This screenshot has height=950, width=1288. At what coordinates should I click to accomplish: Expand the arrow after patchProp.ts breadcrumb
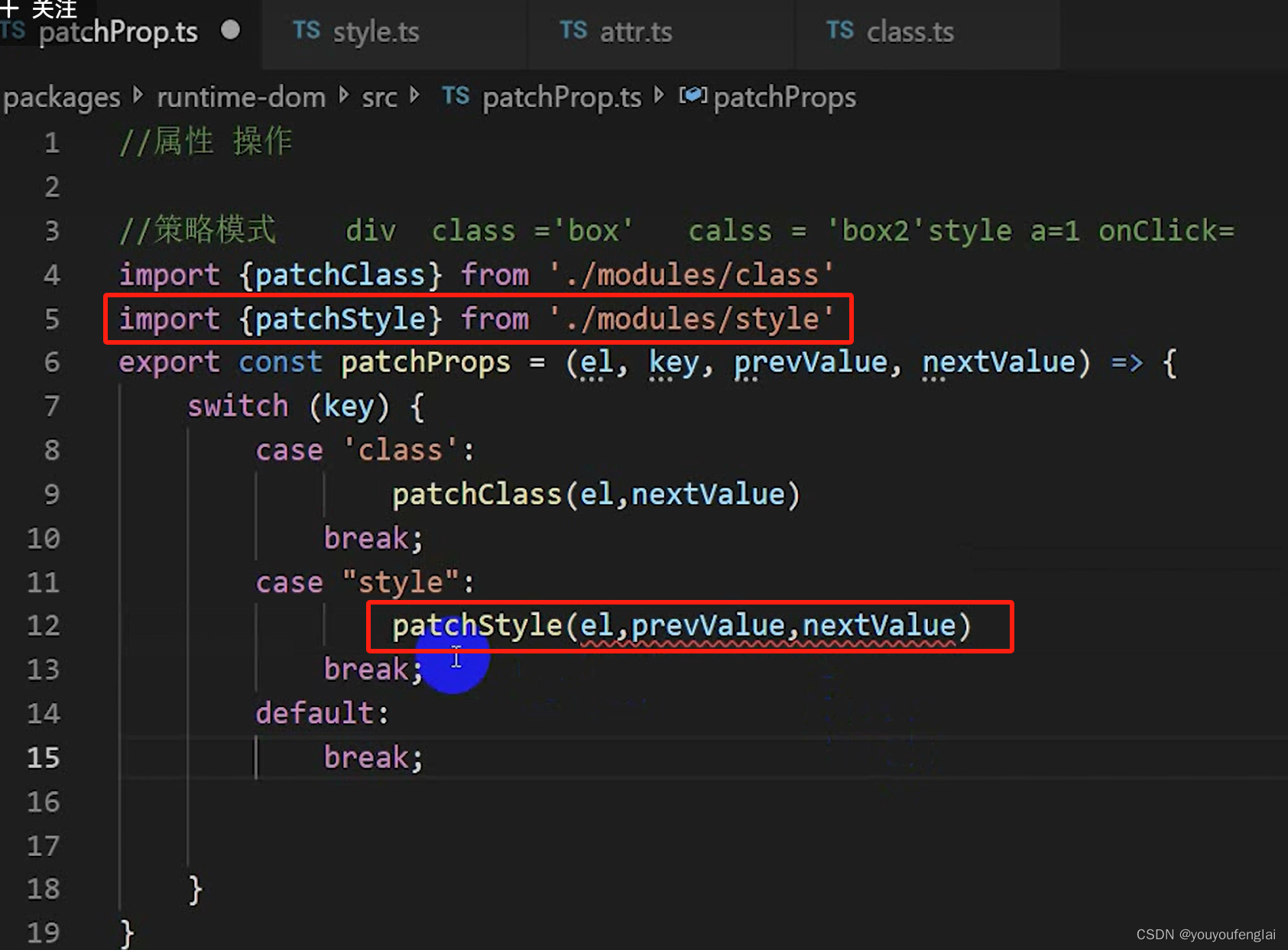[660, 96]
